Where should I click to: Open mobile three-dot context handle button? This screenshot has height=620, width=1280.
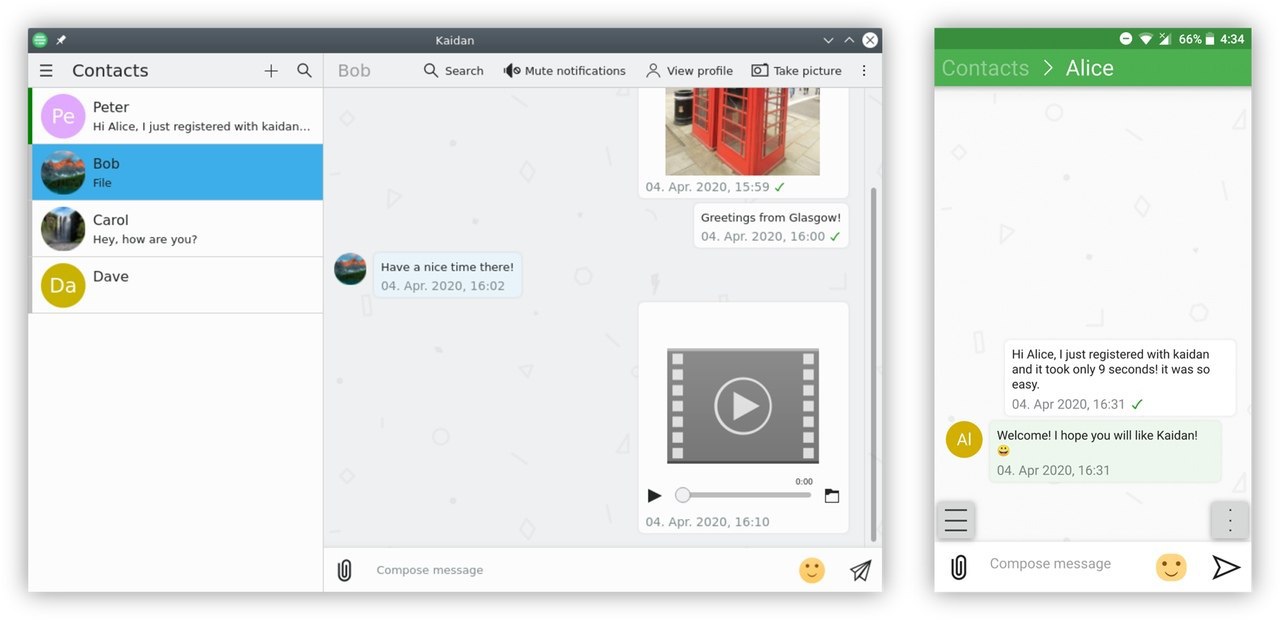click(x=1230, y=520)
